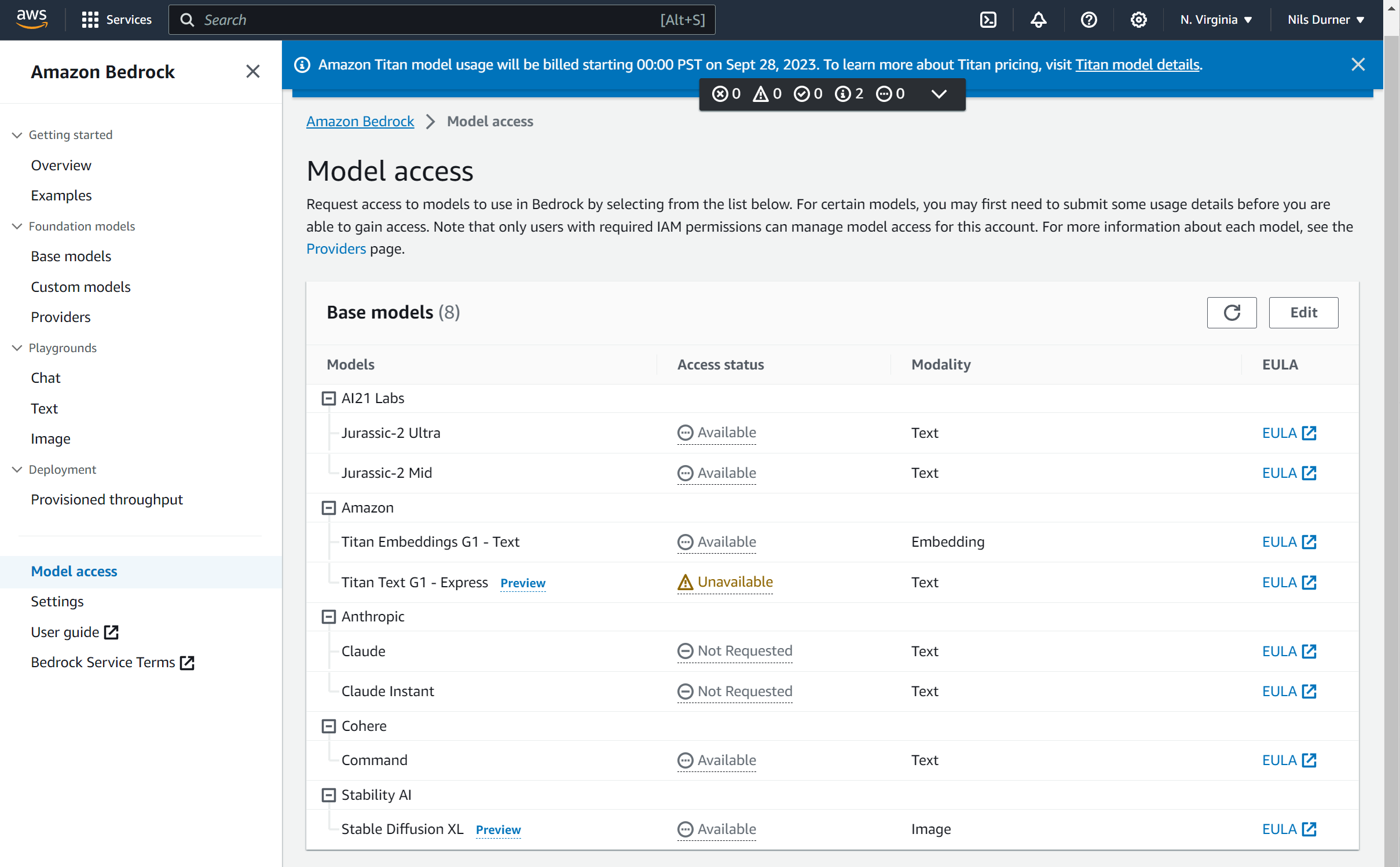Click Available status for Jurassic-2 Ultra

tap(717, 433)
